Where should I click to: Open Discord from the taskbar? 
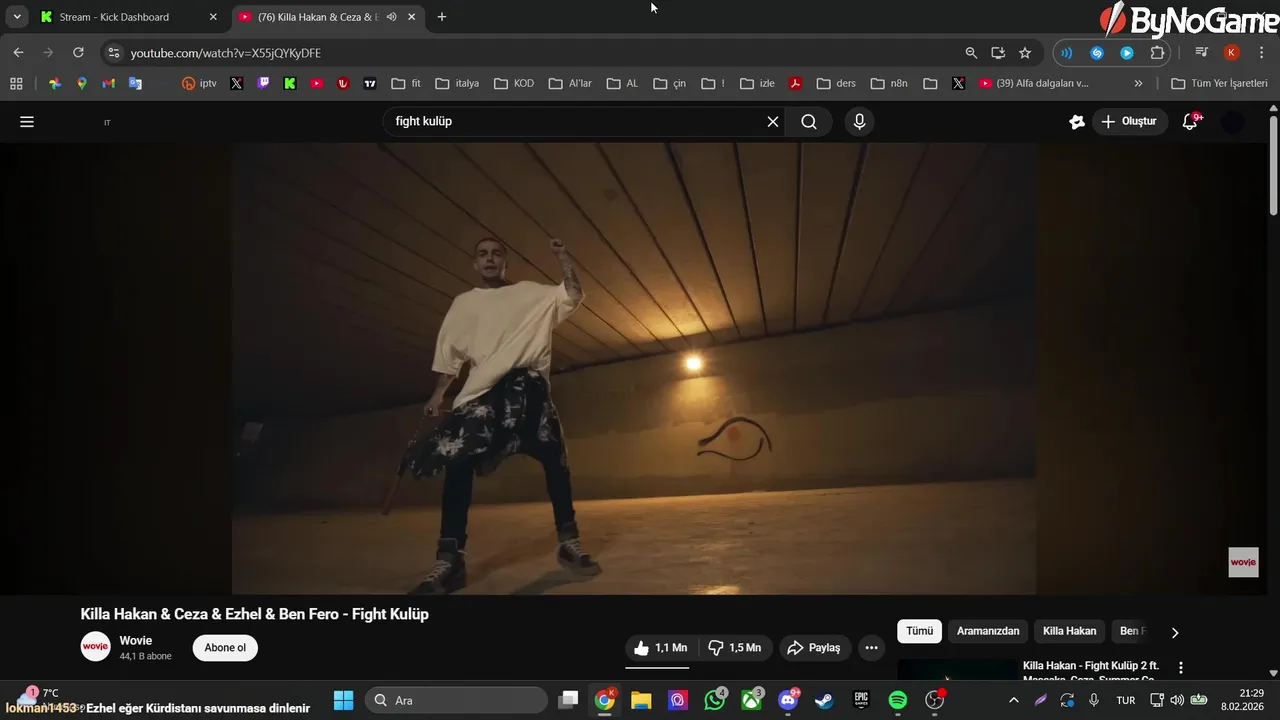788,700
